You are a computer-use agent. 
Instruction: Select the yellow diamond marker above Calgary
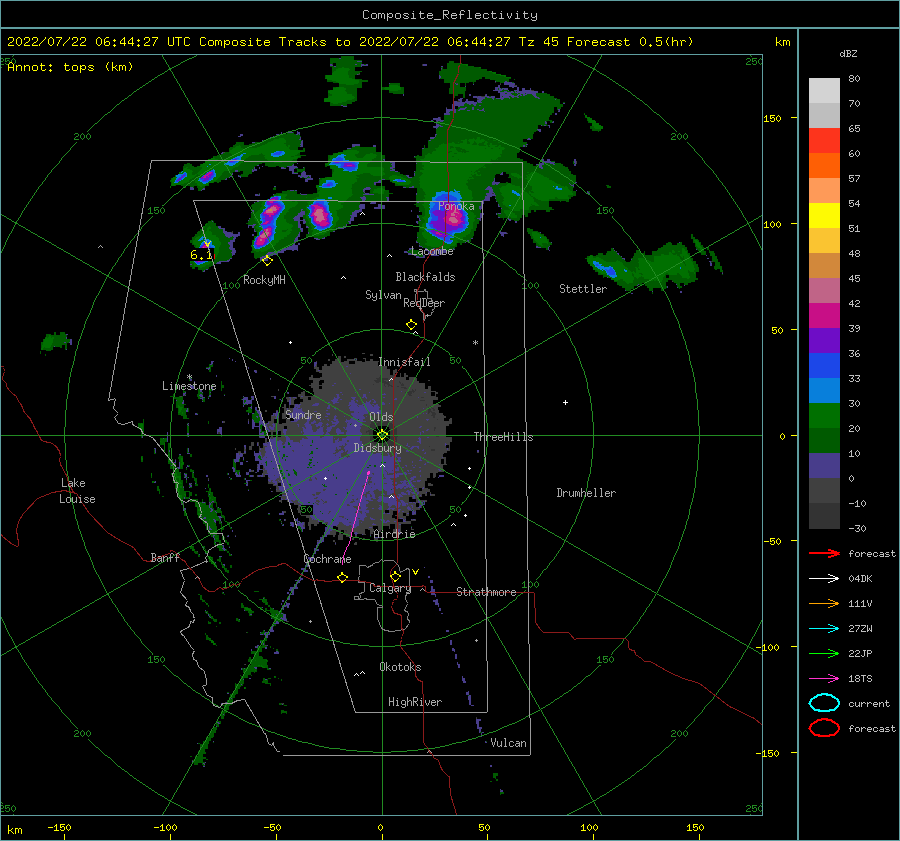tap(395, 576)
